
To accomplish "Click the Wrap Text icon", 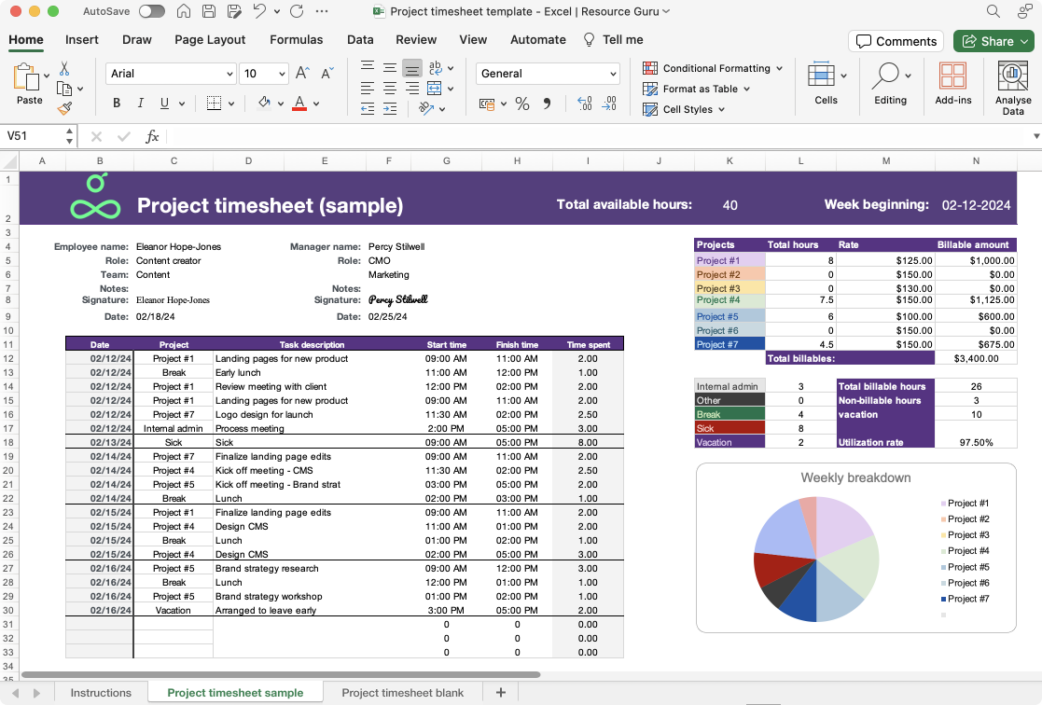I will (436, 70).
